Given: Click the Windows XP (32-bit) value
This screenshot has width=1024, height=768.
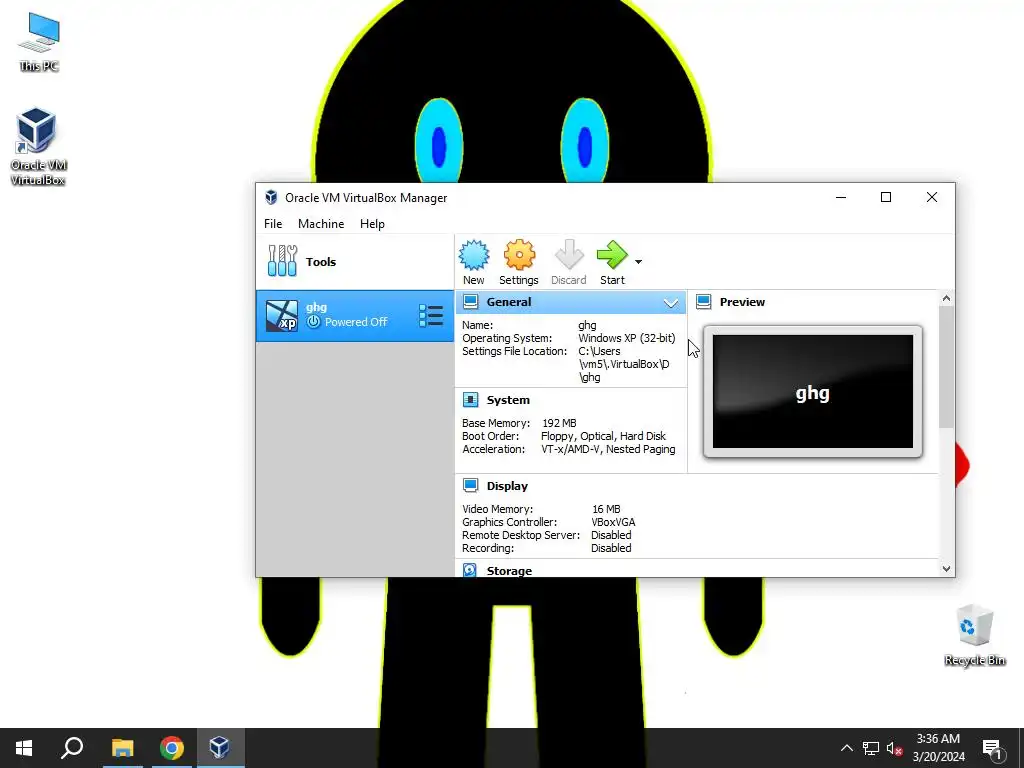Looking at the screenshot, I should click(626, 338).
